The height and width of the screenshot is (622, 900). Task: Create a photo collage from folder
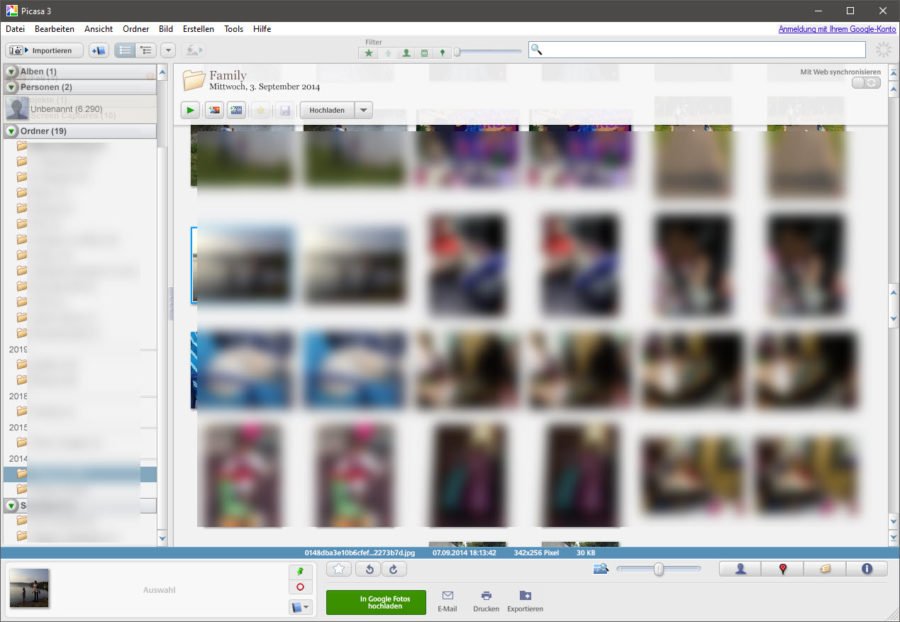(214, 110)
